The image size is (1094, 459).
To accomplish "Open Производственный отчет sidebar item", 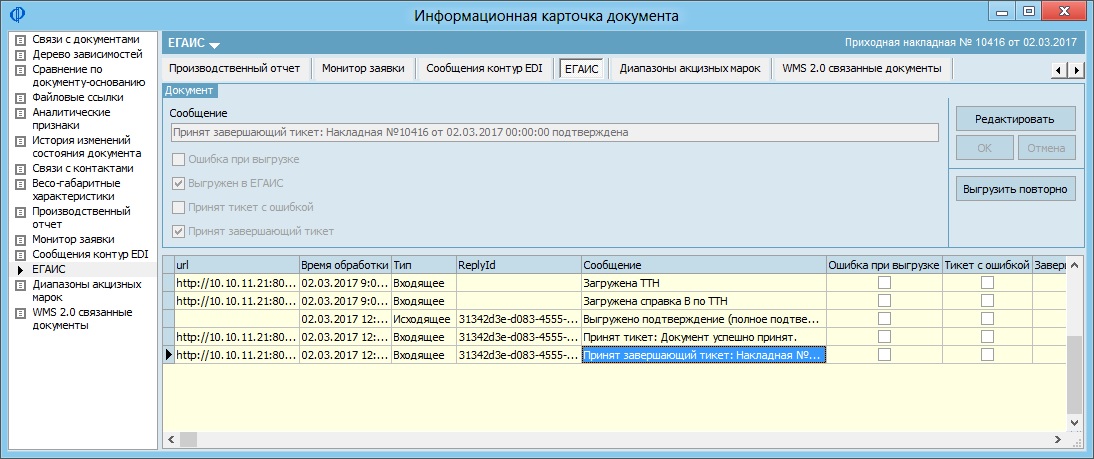I will pyautogui.click(x=82, y=218).
